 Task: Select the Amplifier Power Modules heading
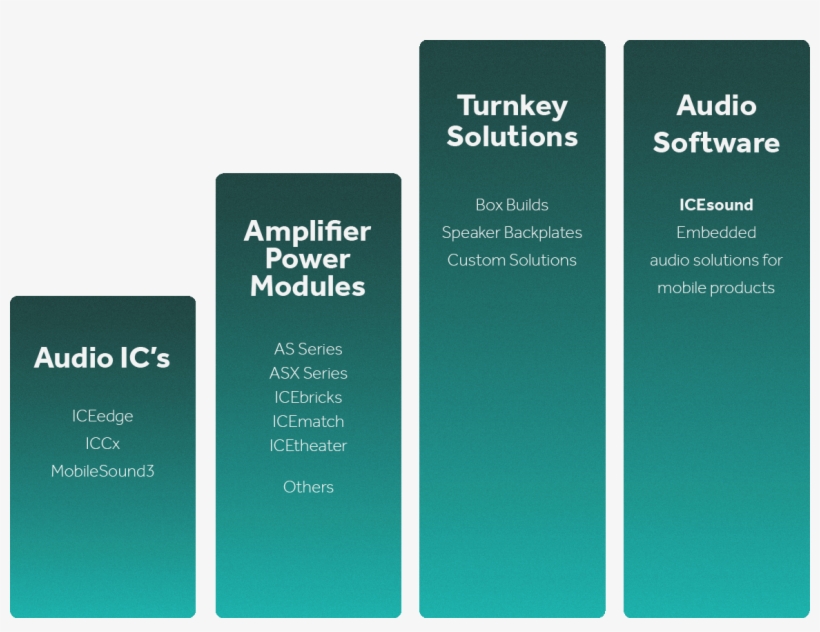pos(308,259)
